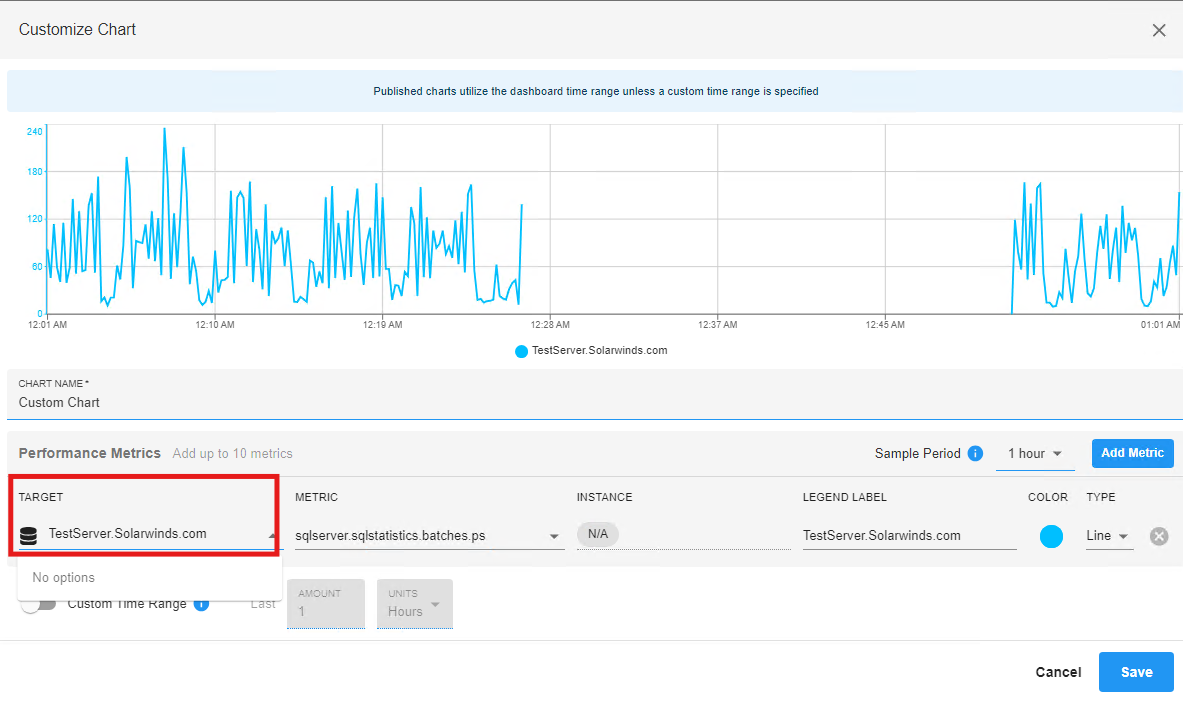Open the Units Hours dropdown
This screenshot has width=1183, height=701.
click(x=414, y=604)
